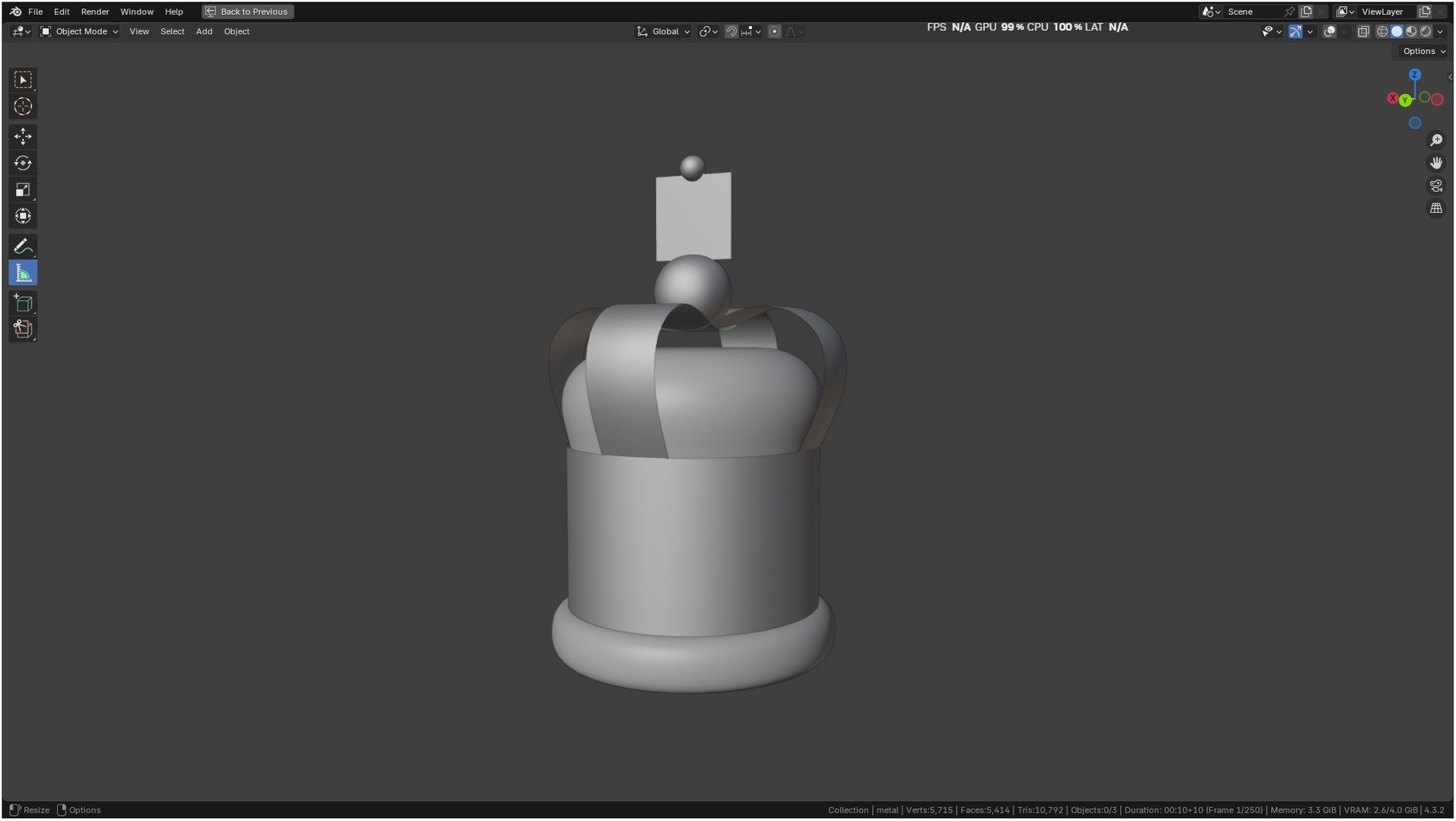The image size is (1456, 821).
Task: Pick the Rotate tool
Action: click(x=23, y=163)
